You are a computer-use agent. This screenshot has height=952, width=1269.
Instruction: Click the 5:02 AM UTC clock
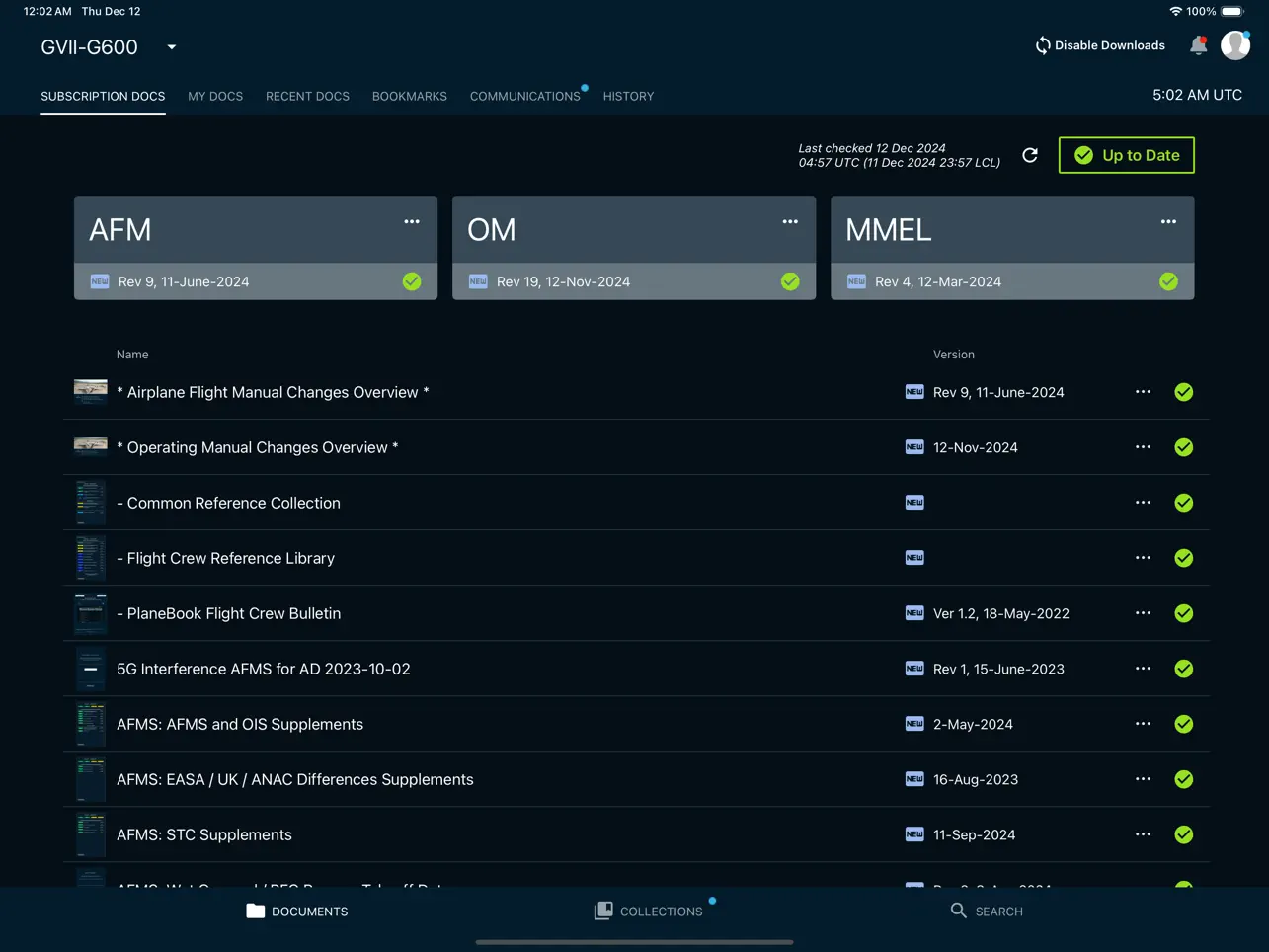pos(1197,95)
